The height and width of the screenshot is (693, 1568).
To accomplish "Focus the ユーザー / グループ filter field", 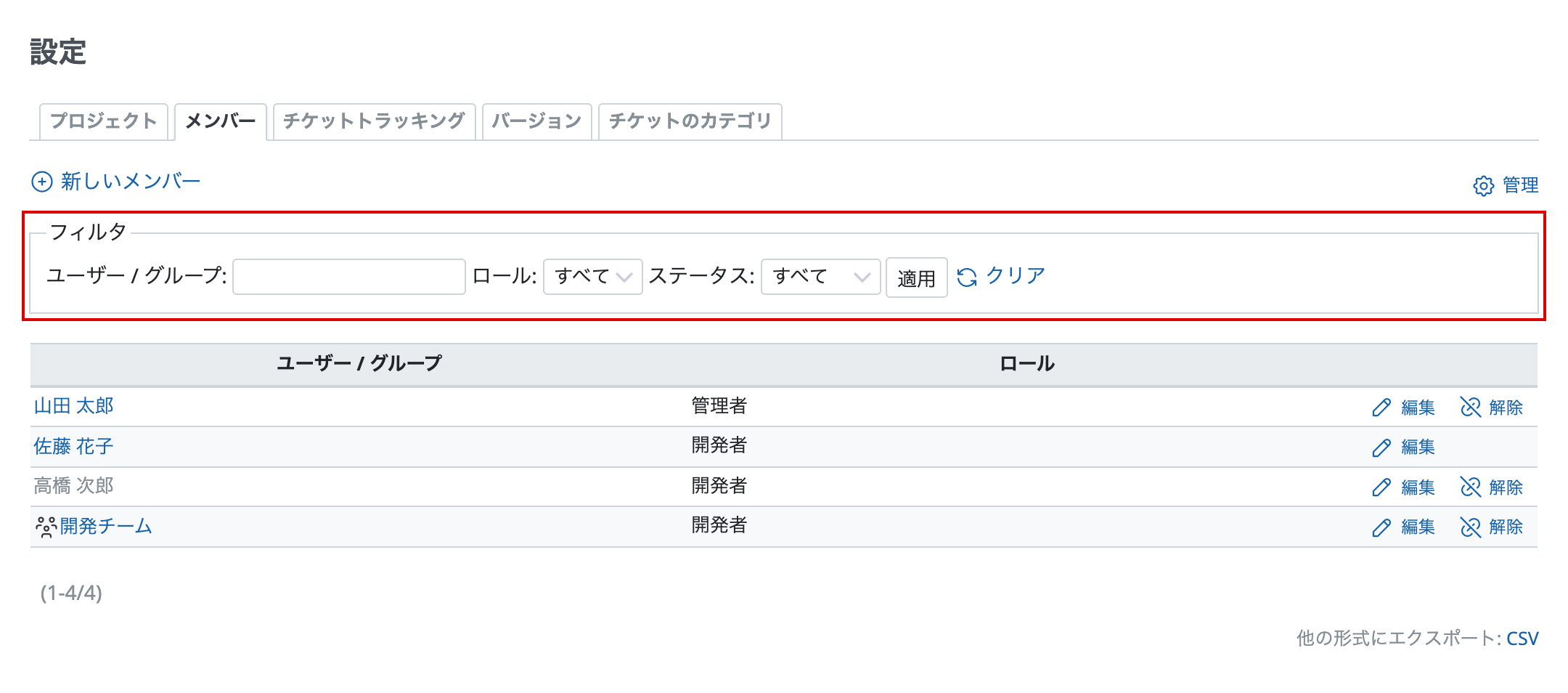I will (349, 277).
